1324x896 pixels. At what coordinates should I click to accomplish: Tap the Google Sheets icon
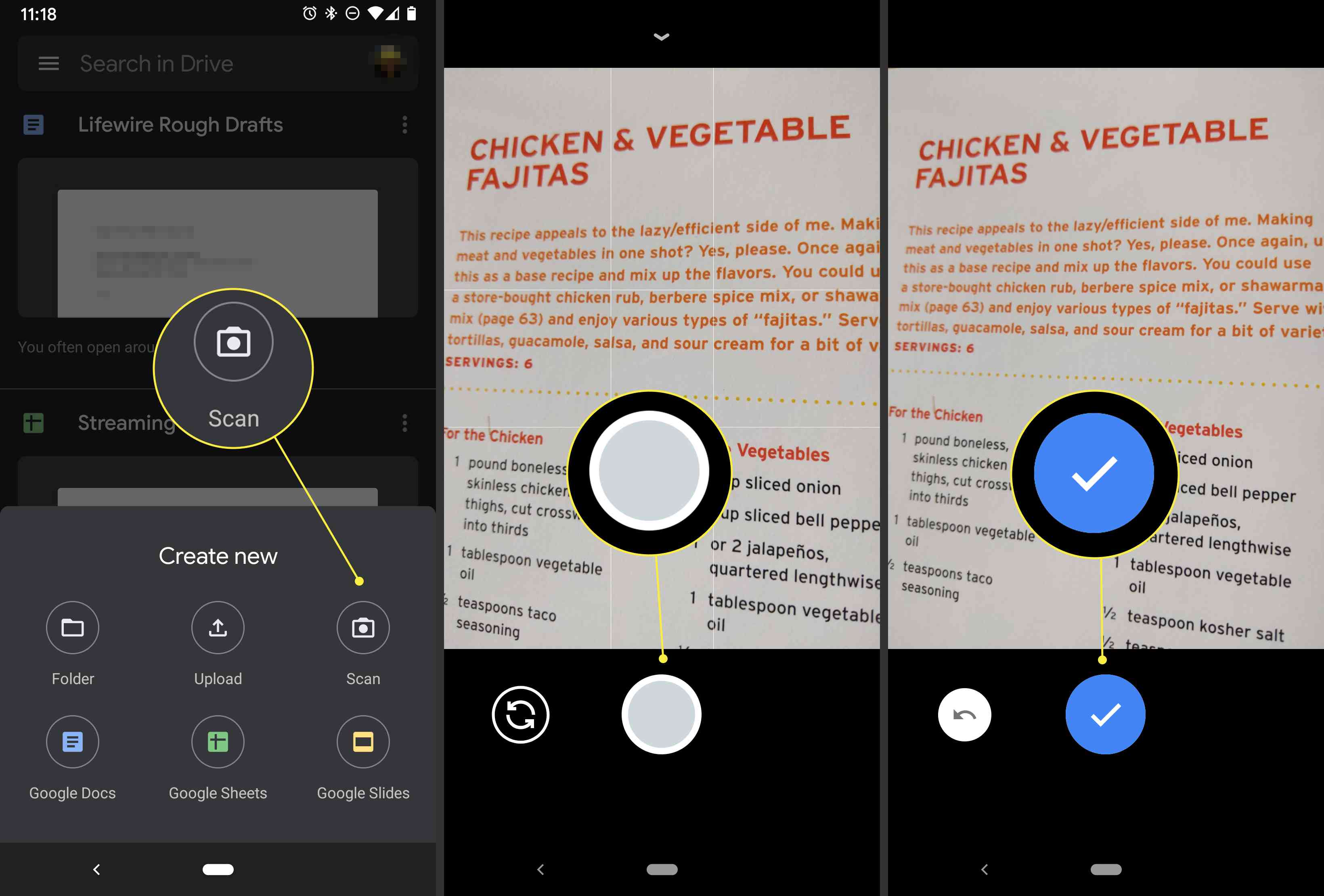click(x=218, y=742)
